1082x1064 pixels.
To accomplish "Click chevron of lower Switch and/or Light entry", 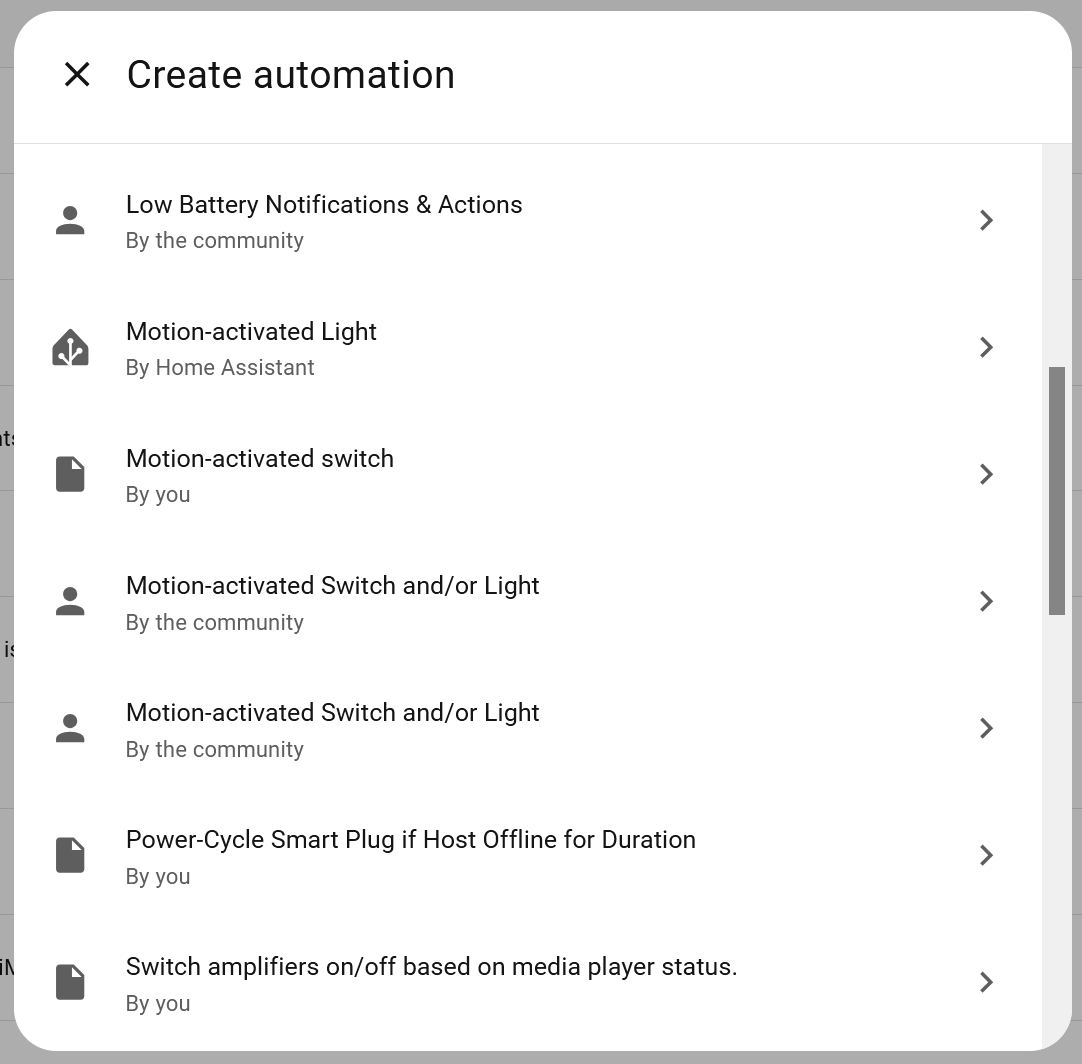I will [x=986, y=728].
